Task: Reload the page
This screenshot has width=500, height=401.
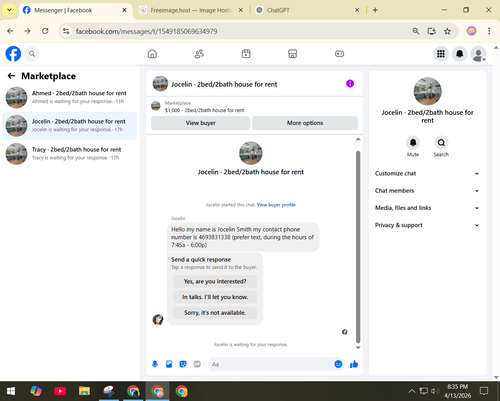Action: 45,31
